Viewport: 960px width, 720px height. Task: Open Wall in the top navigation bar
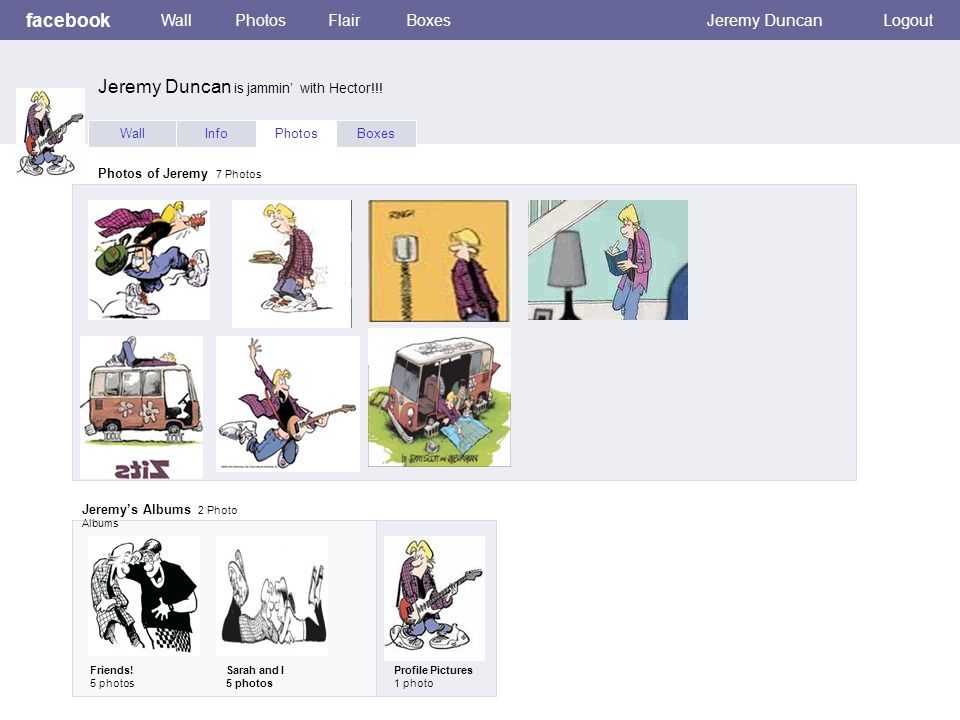point(176,20)
